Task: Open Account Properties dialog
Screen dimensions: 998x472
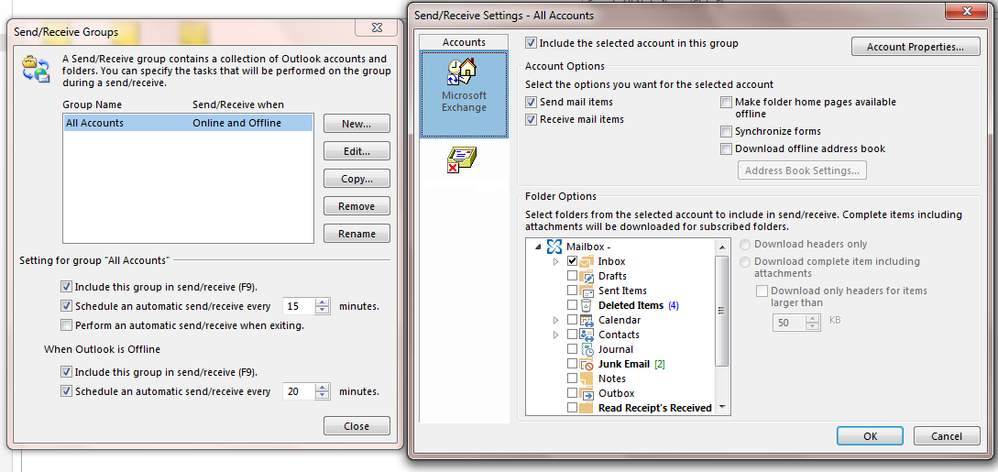Action: pos(914,46)
